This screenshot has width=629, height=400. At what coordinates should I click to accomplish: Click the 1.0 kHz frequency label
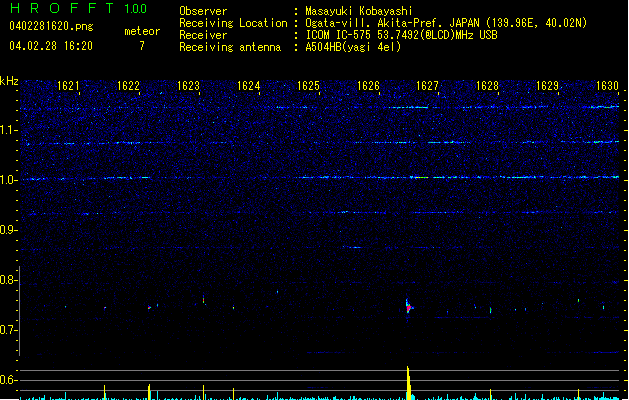pos(8,180)
